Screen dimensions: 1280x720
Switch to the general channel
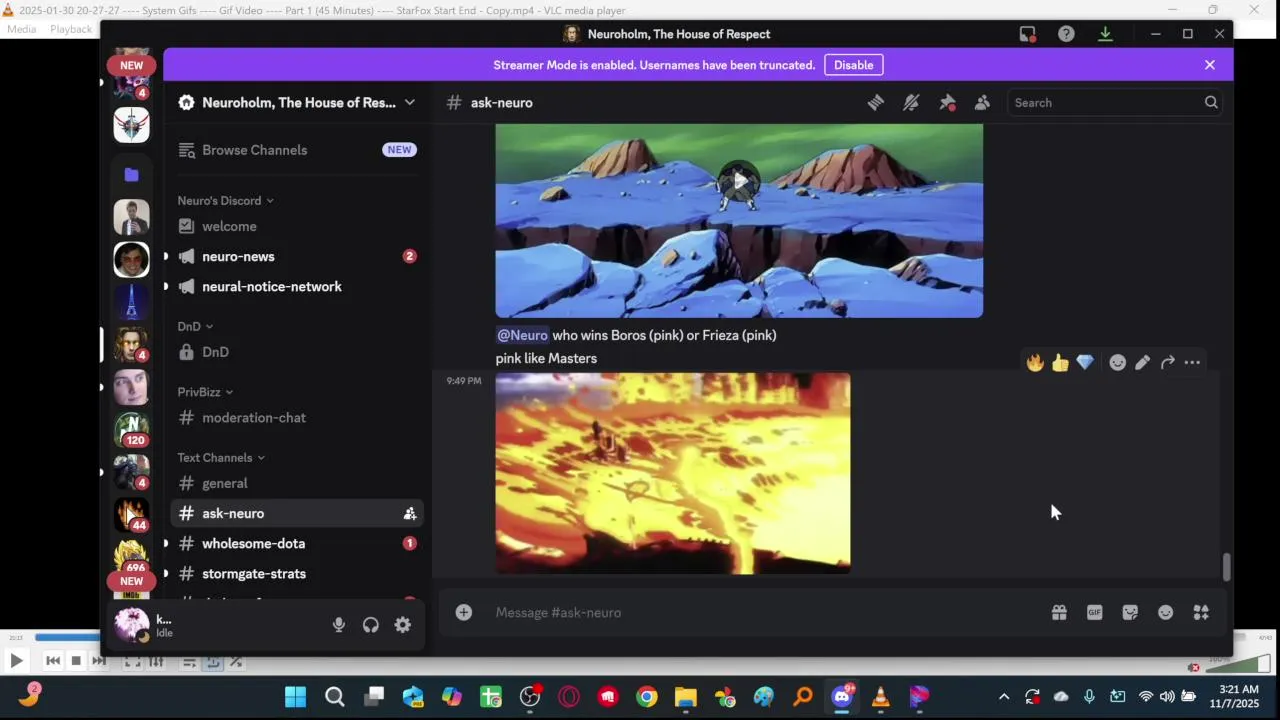pyautogui.click(x=297, y=483)
